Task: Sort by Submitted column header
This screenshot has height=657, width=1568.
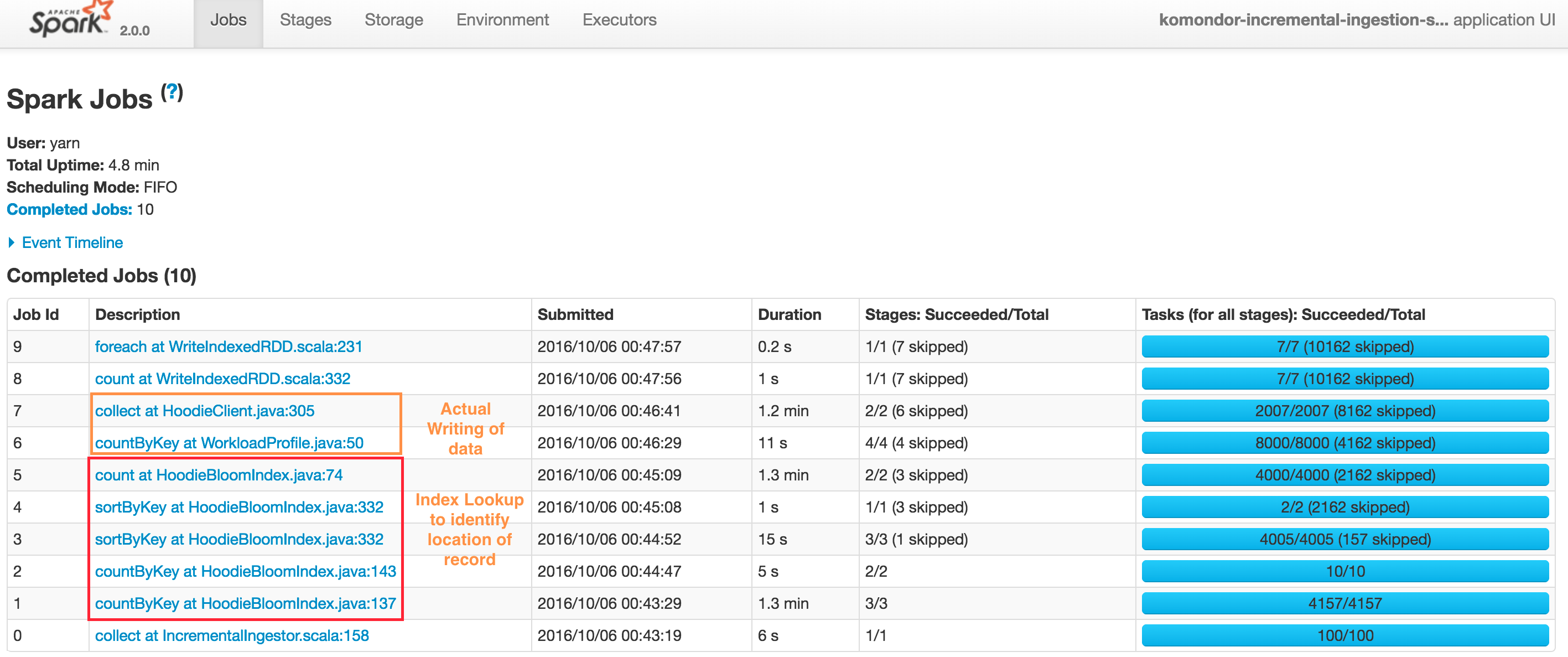Action: tap(575, 315)
